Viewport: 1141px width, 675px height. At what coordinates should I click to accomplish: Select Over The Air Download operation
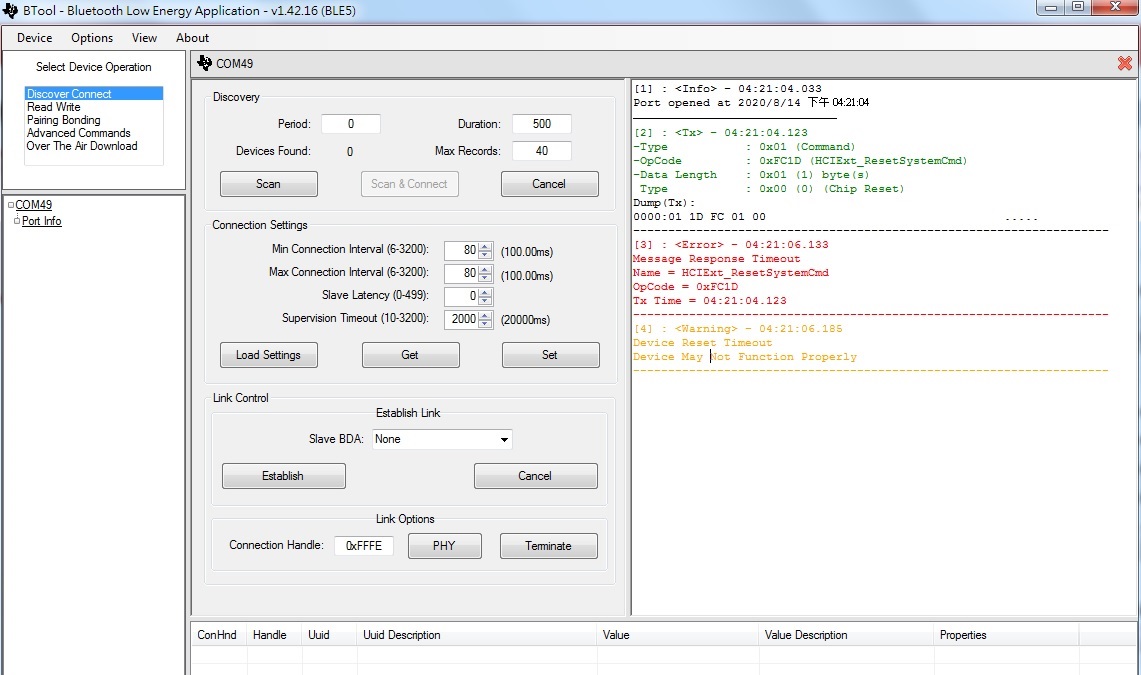point(82,146)
